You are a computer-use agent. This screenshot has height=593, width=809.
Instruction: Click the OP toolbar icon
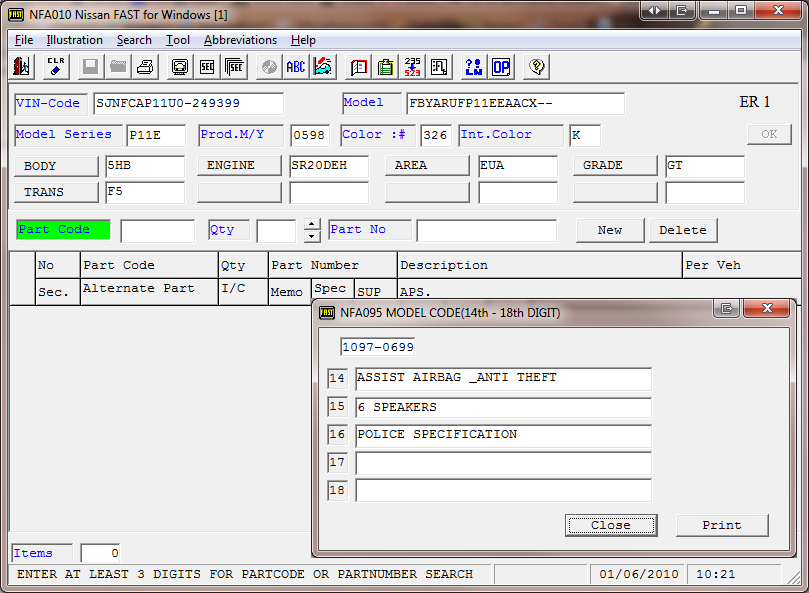(501, 67)
